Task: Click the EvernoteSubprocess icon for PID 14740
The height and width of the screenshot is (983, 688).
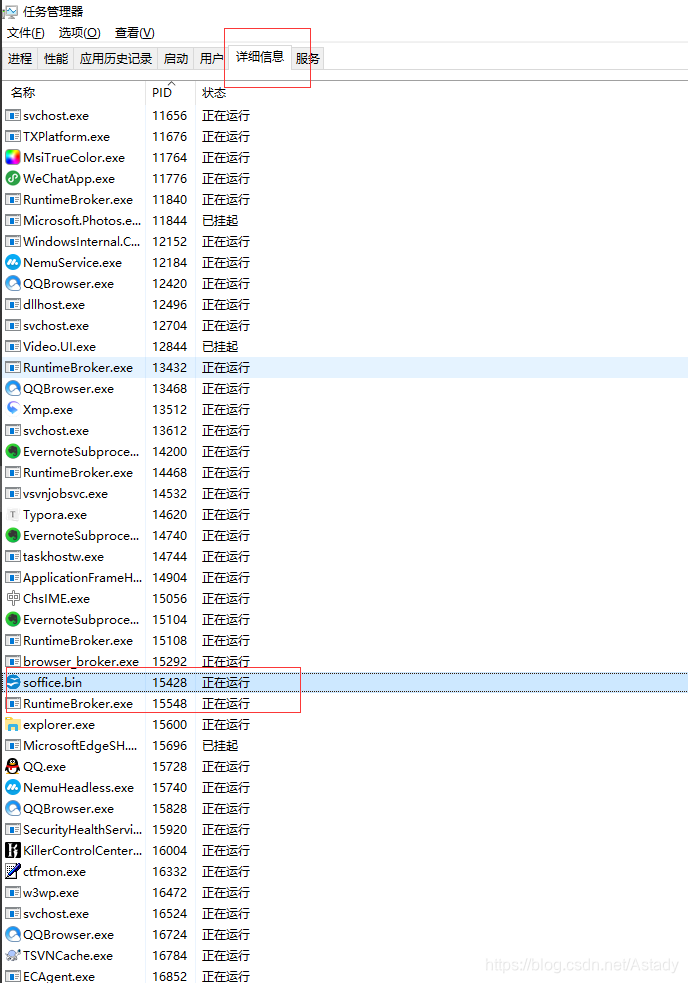Action: [x=13, y=535]
